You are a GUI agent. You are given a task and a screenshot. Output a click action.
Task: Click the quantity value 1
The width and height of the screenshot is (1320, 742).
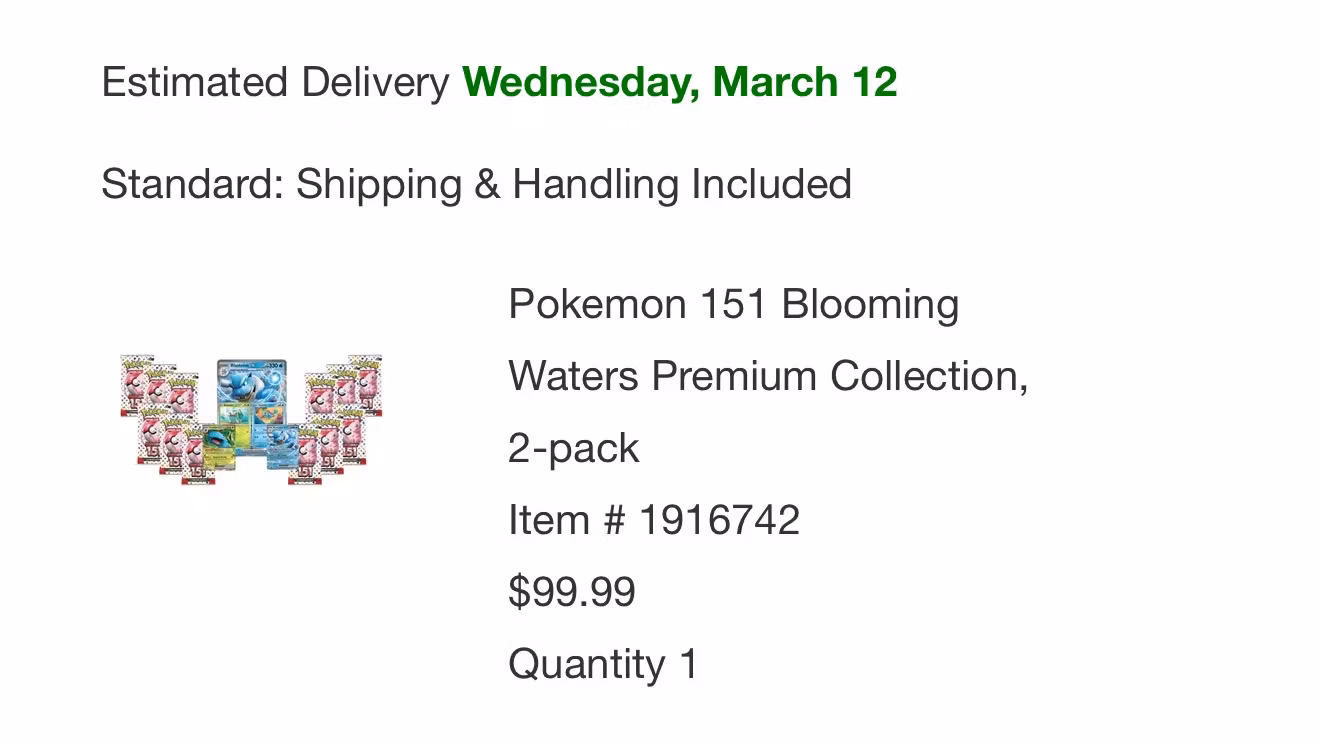(689, 664)
